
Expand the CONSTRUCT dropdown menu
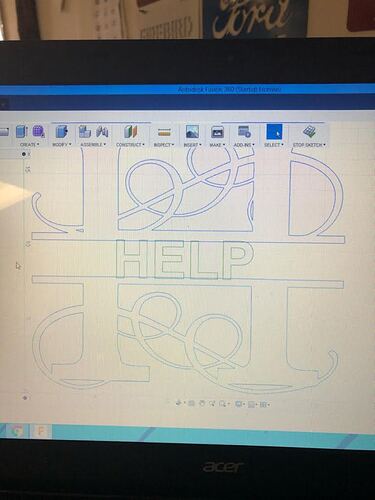[130, 145]
